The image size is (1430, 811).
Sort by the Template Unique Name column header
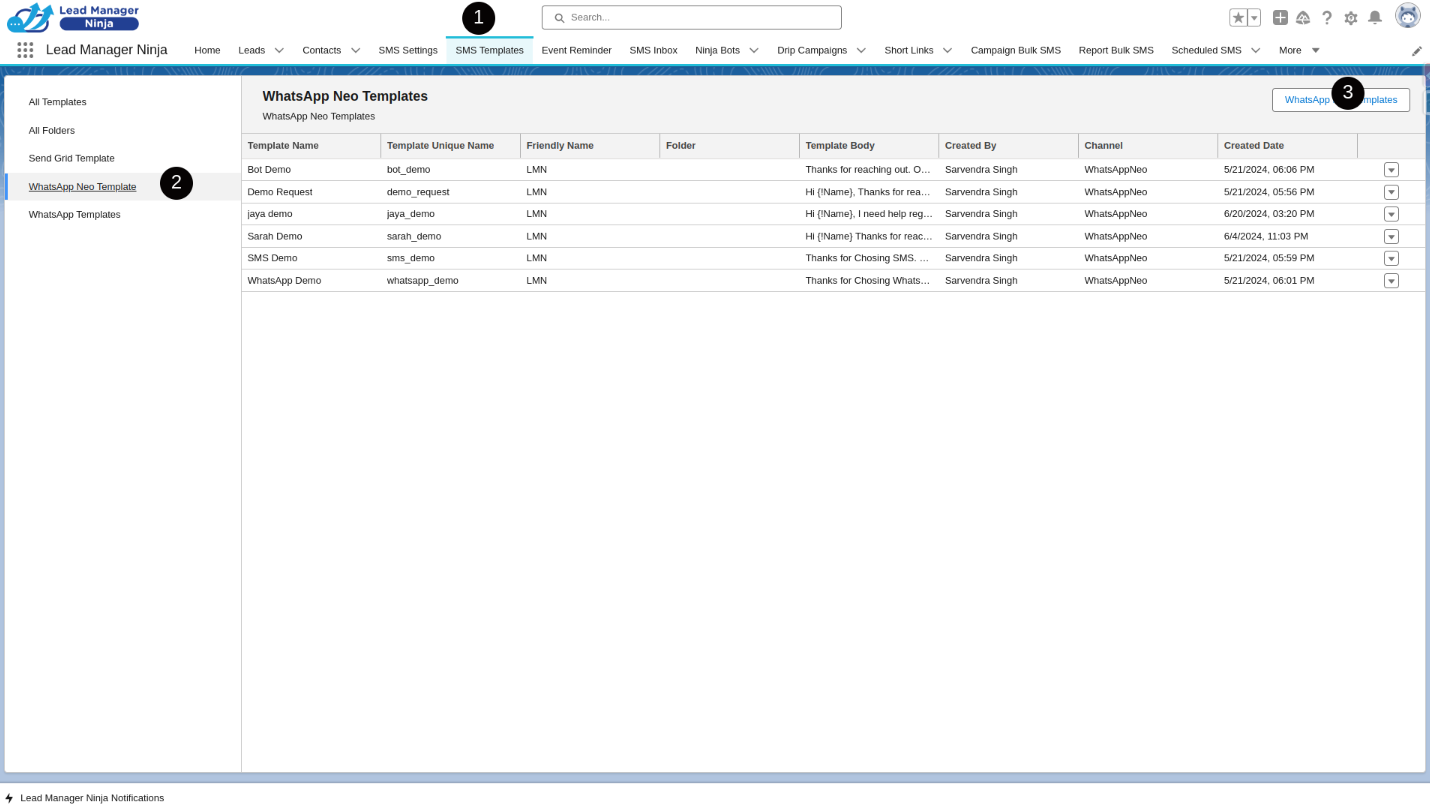pyautogui.click(x=451, y=146)
